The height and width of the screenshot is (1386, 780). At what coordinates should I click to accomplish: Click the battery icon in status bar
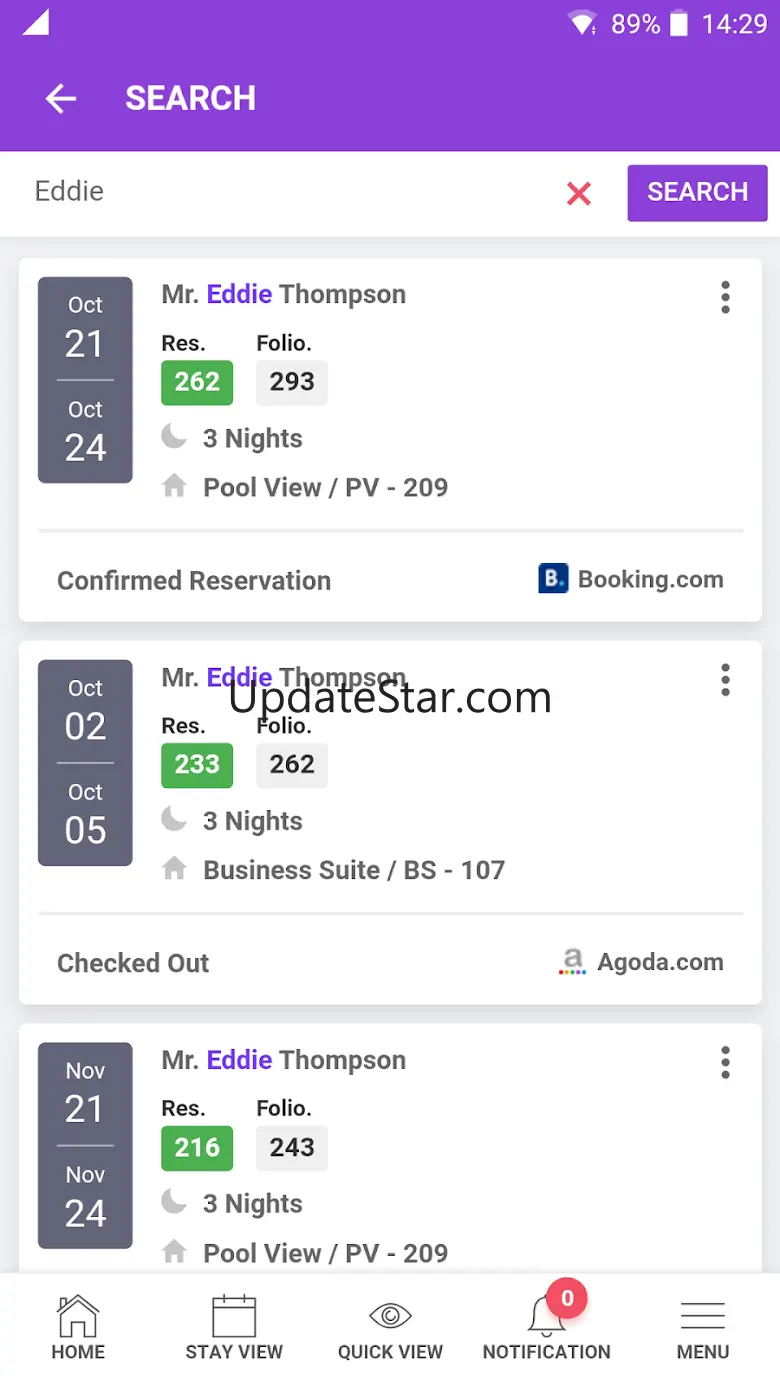point(679,24)
